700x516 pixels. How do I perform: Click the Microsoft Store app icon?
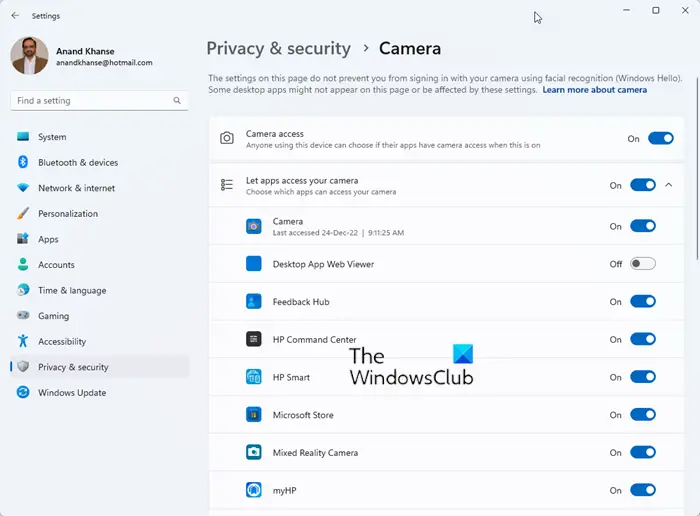(254, 415)
